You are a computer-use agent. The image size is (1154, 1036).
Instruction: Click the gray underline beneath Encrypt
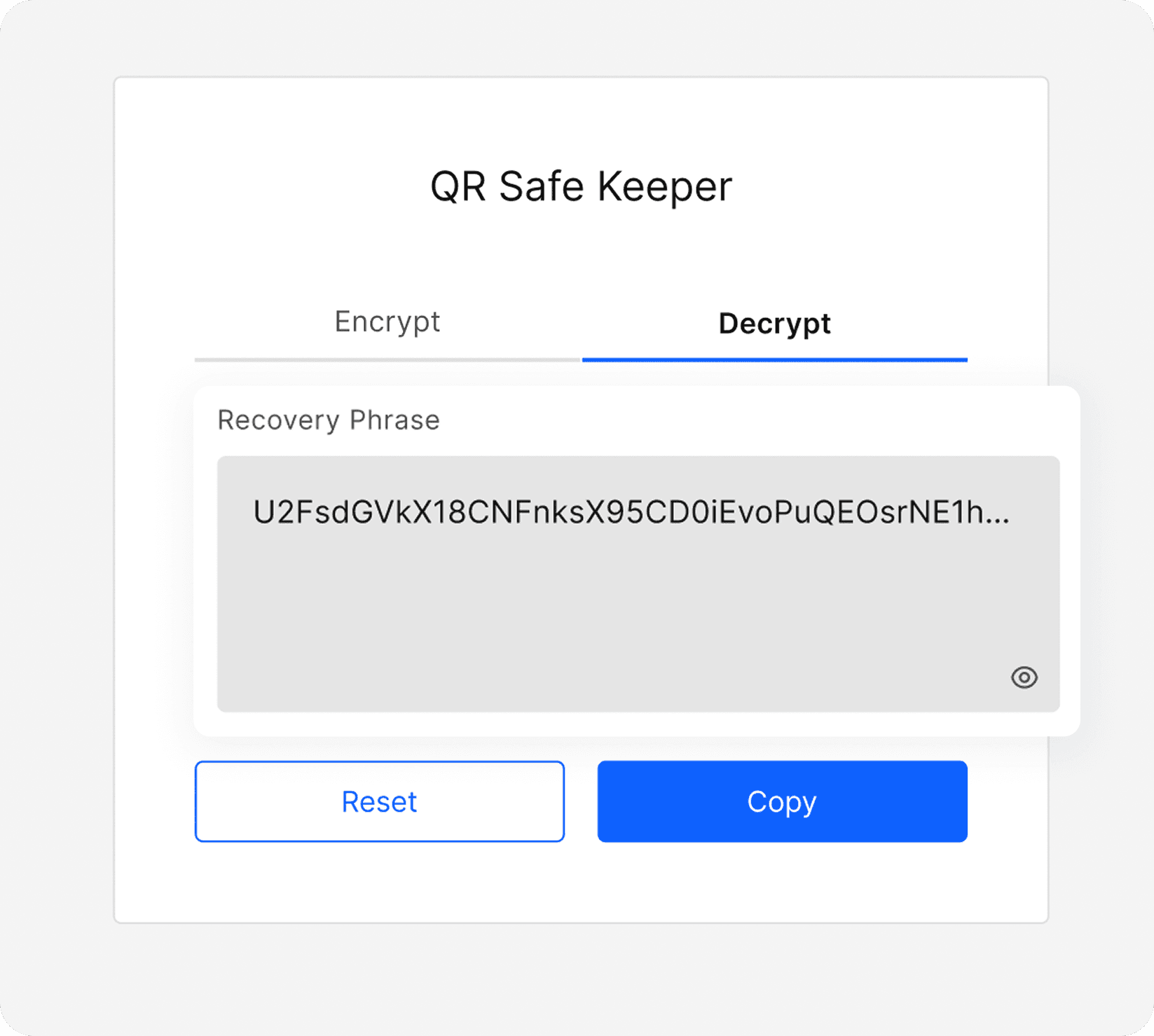387,360
